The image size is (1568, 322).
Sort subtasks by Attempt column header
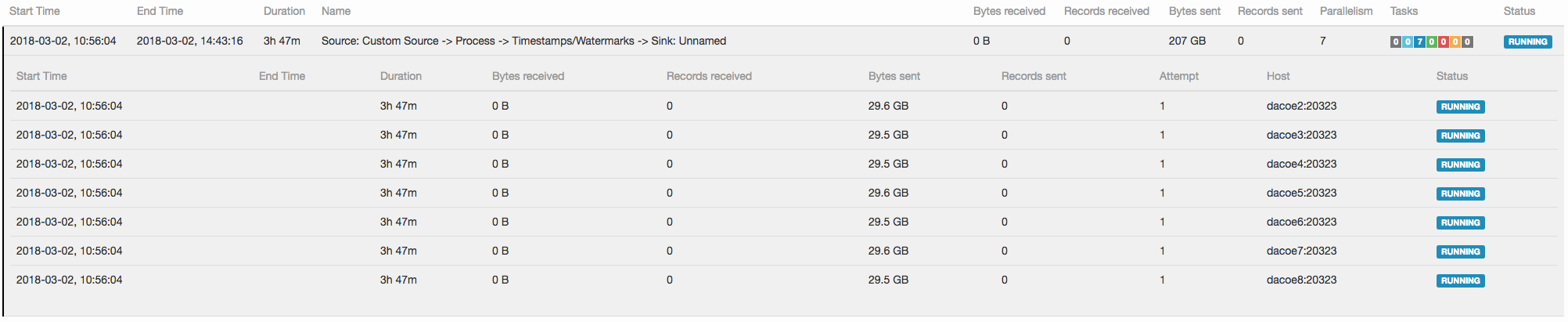click(1178, 76)
